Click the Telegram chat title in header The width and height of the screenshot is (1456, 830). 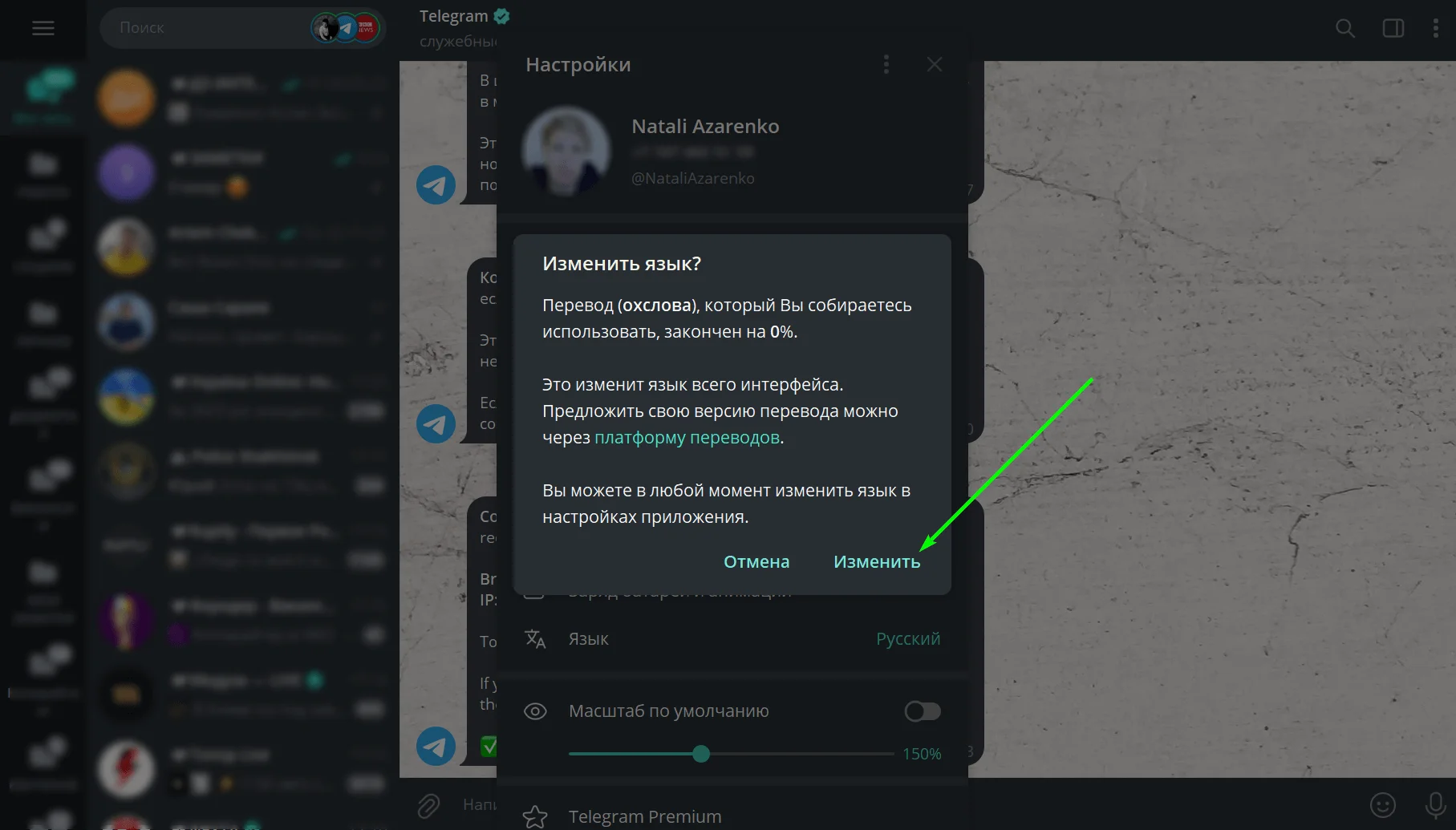454,16
